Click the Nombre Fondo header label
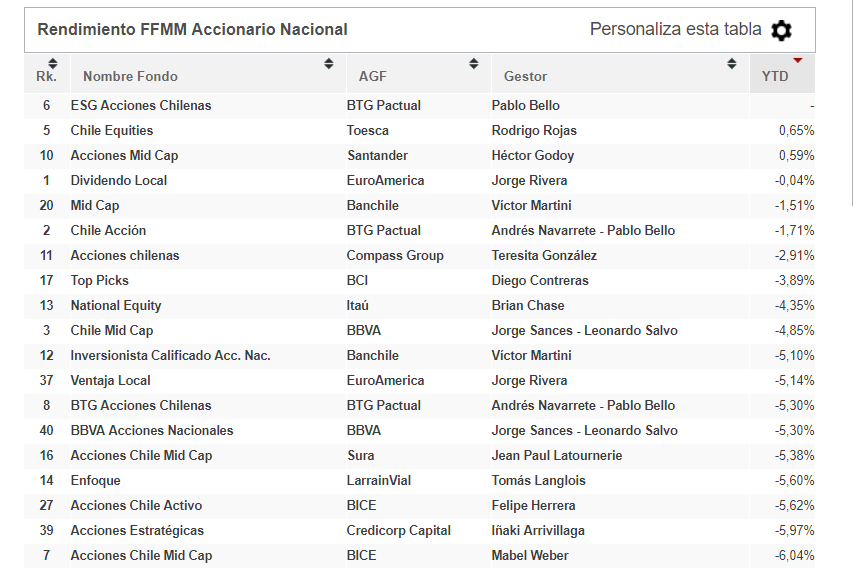 130,76
